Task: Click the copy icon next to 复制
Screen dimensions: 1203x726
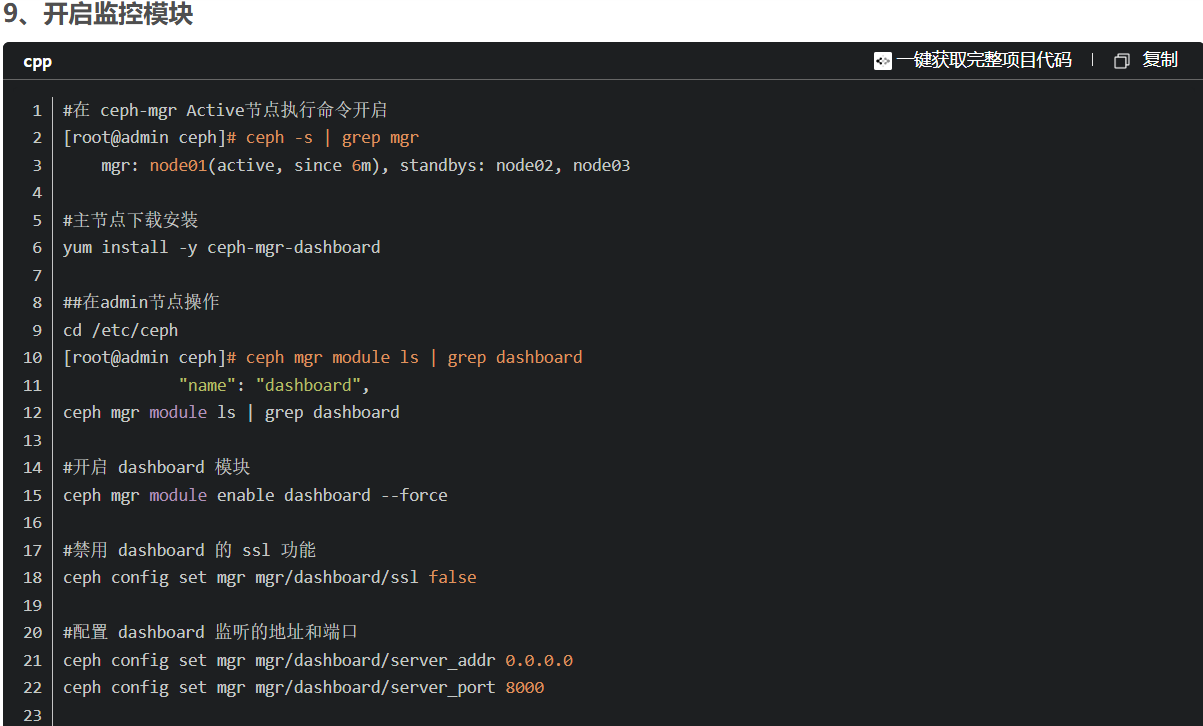Action: 1121,61
